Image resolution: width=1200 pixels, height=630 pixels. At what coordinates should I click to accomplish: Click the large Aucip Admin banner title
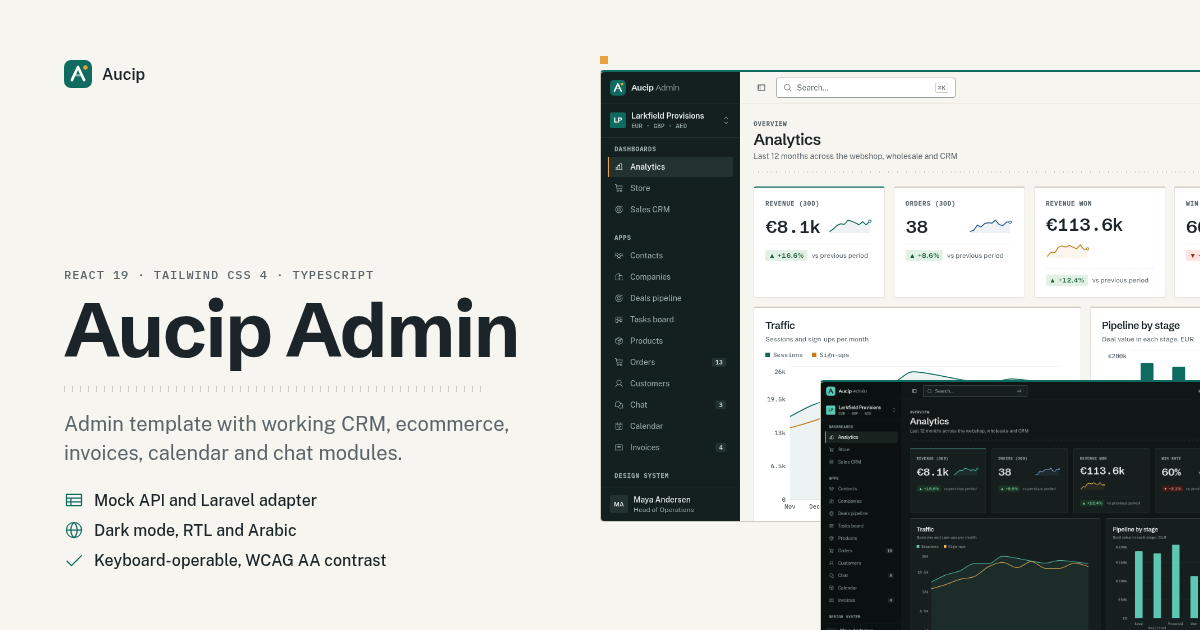tap(291, 331)
